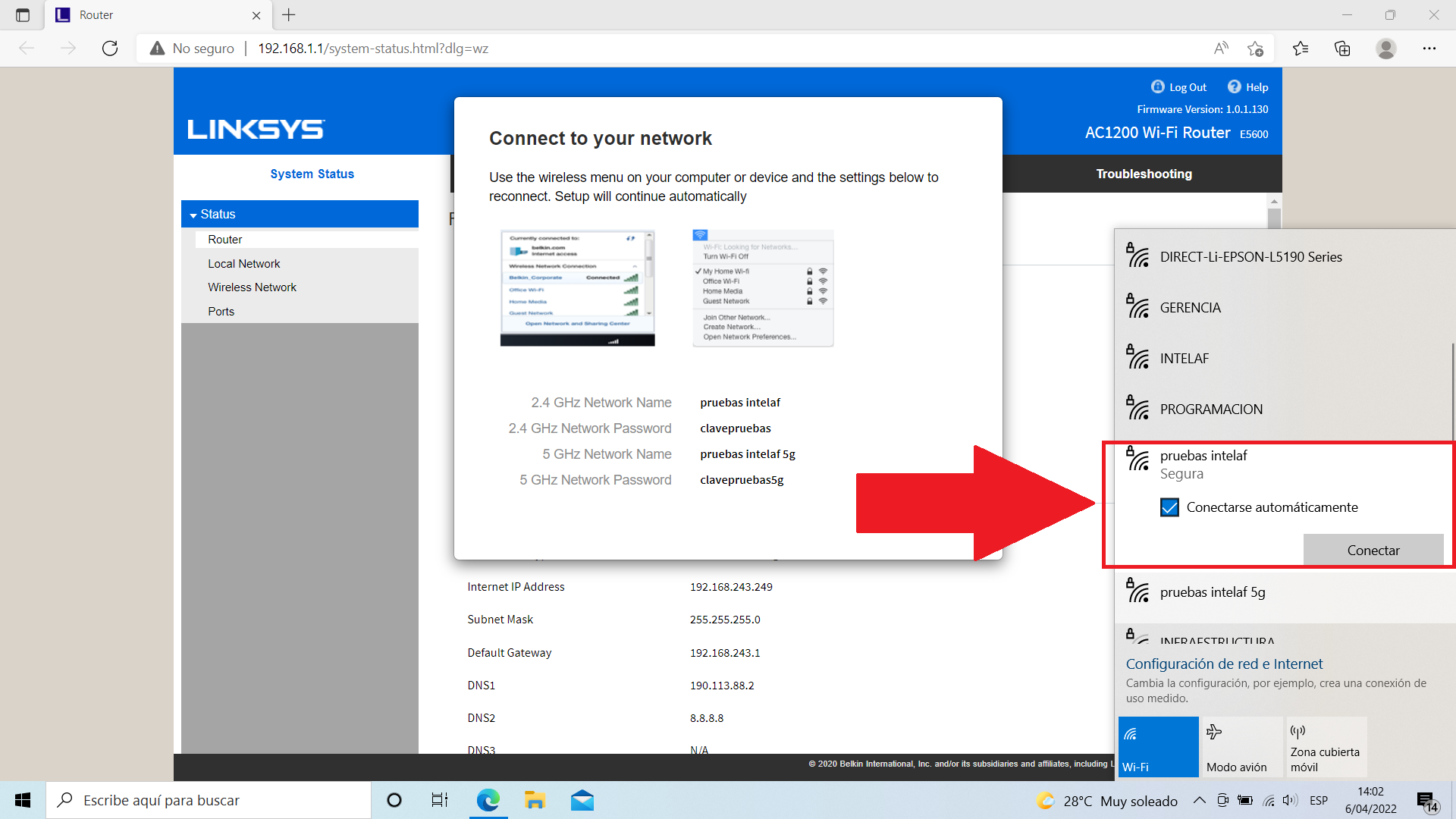Add page to favorites star icon

pyautogui.click(x=1255, y=49)
